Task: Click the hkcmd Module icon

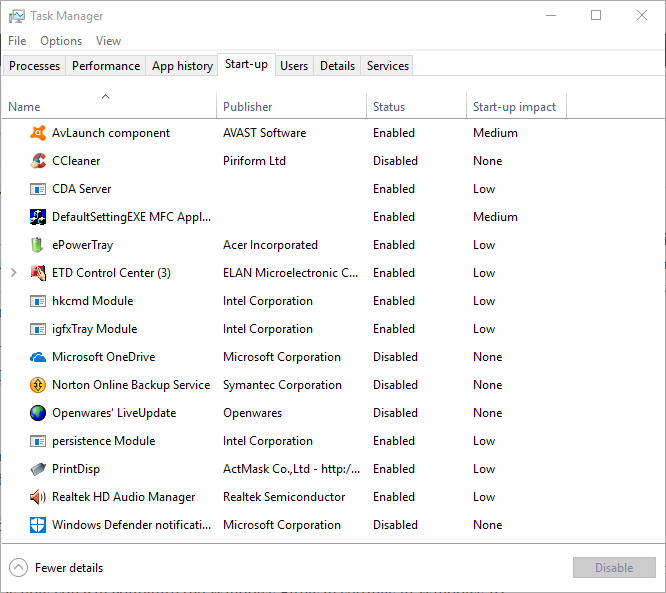Action: tap(38, 301)
